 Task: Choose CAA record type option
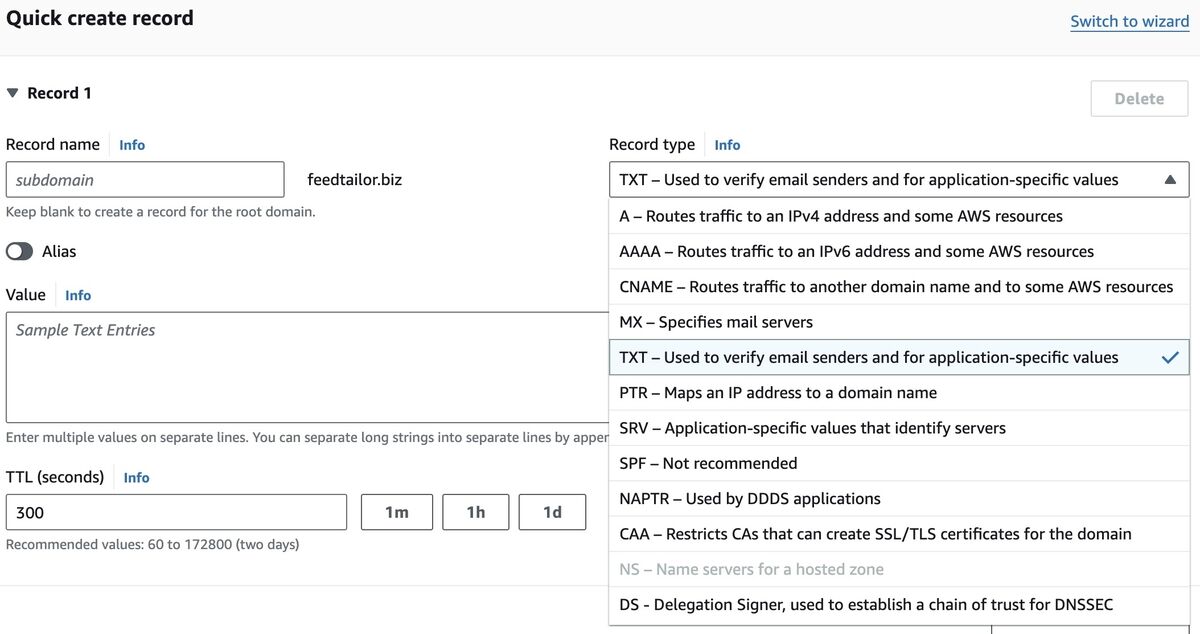[899, 534]
